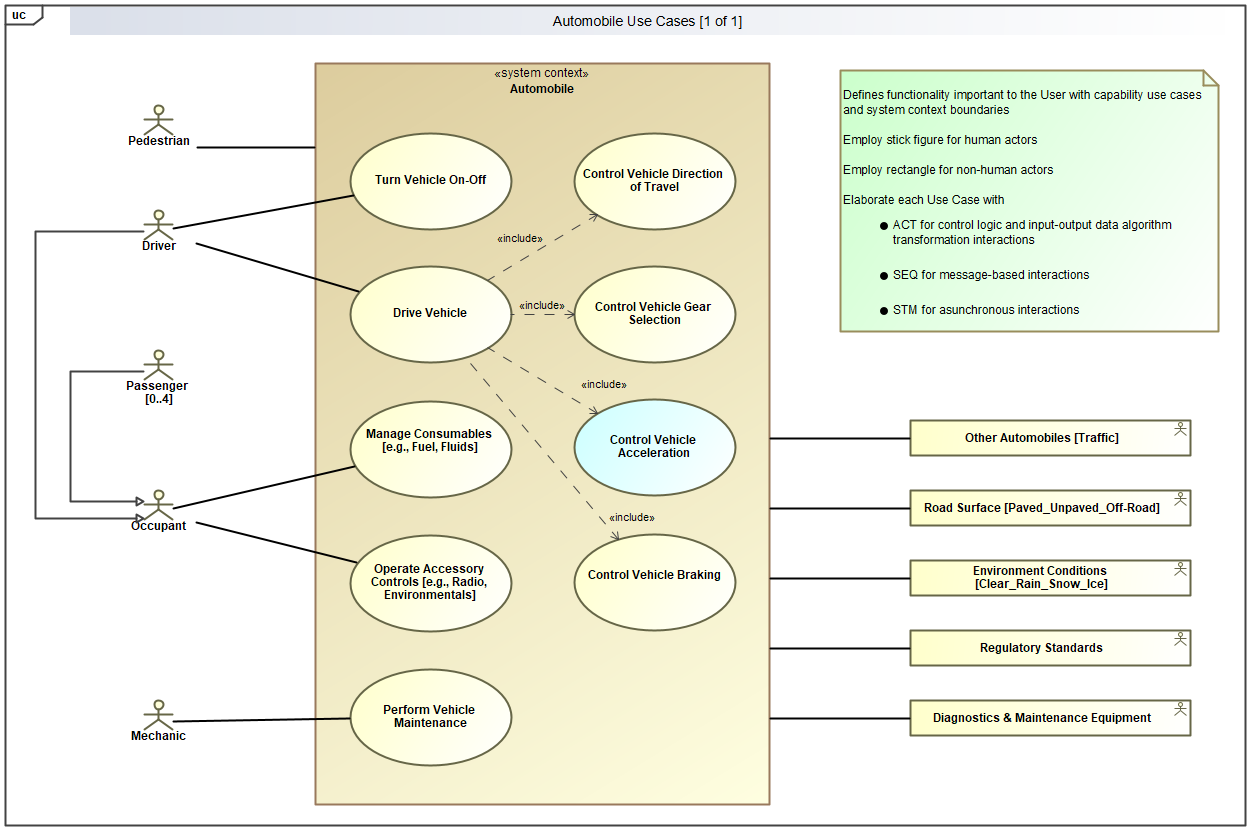Click the Automobile Use Cases diagram title
This screenshot has height=830, width=1250.
pos(647,22)
